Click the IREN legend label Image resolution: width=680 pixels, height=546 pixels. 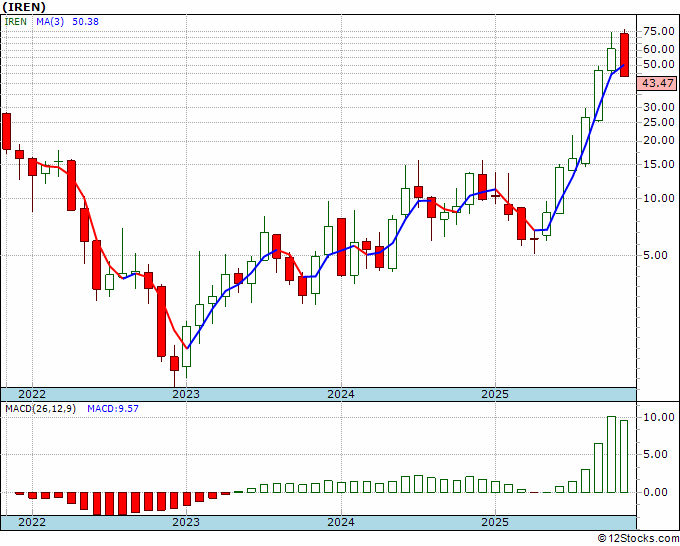[16, 22]
